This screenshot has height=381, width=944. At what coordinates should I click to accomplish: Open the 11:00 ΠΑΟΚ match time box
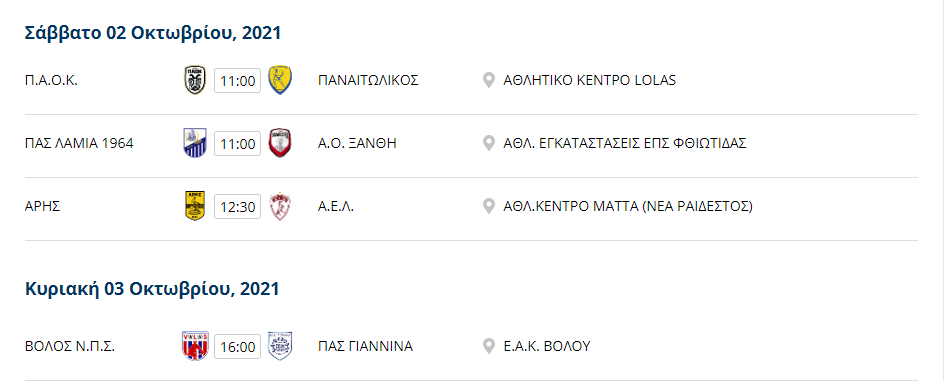[238, 81]
